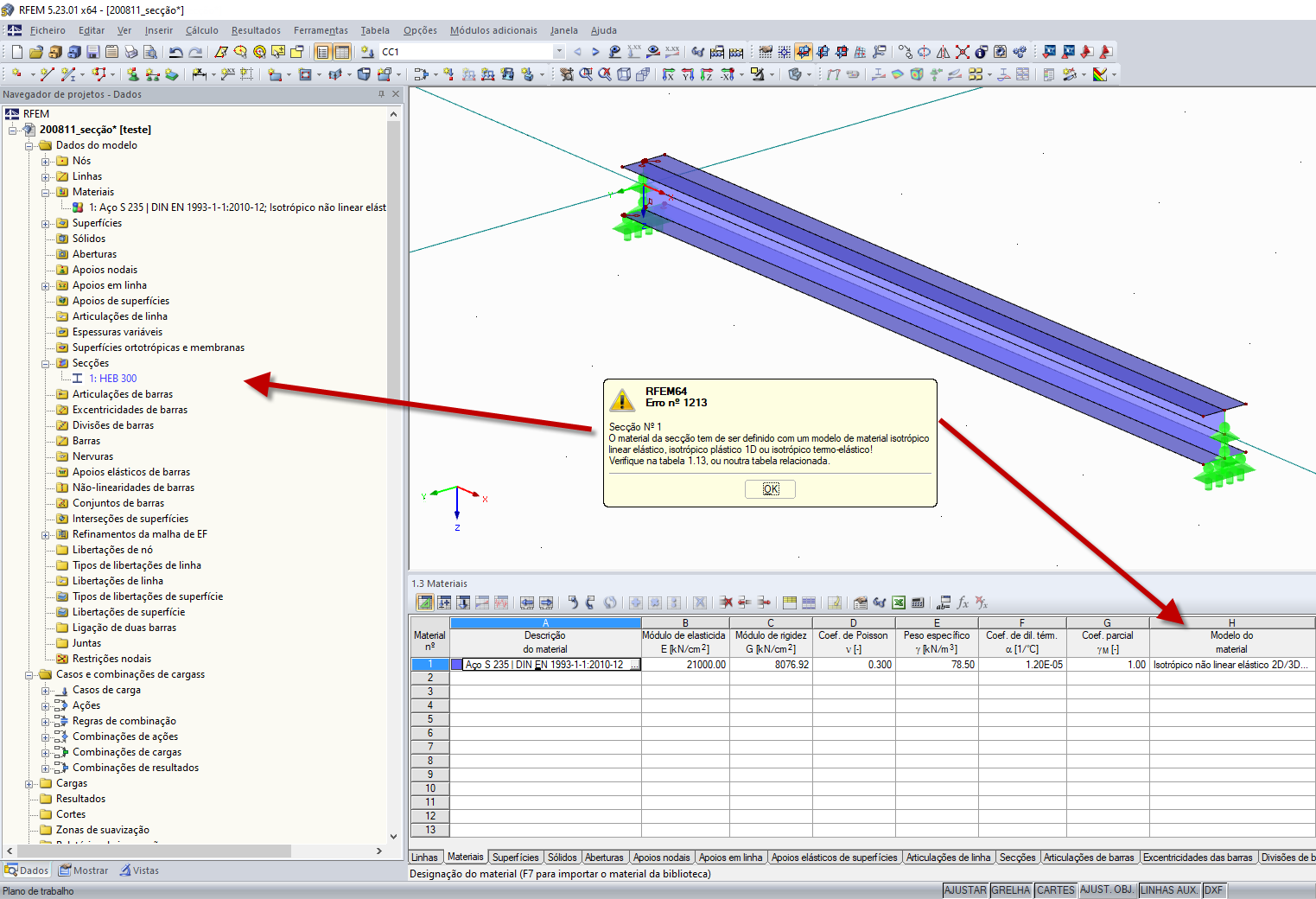Toggle the AJUSTAR snap status button
Screen dimensions: 1316x899
965,889
